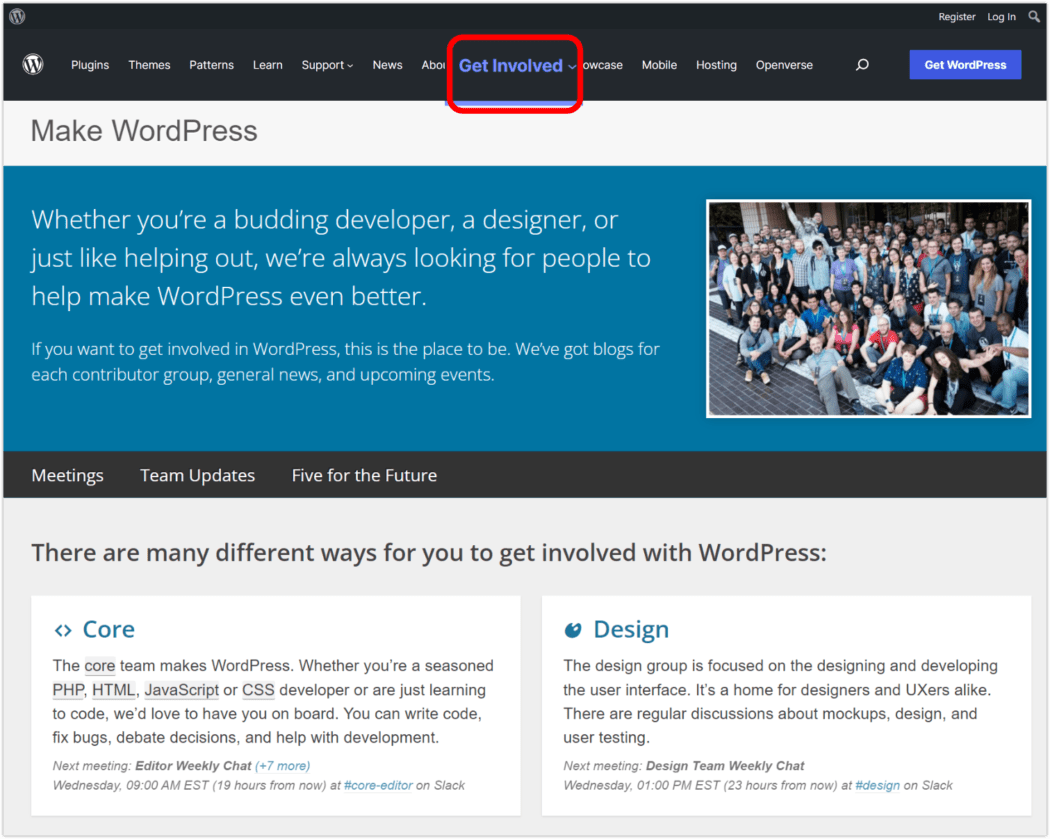Open the #design Slack link
The height and width of the screenshot is (839, 1050).
point(877,785)
